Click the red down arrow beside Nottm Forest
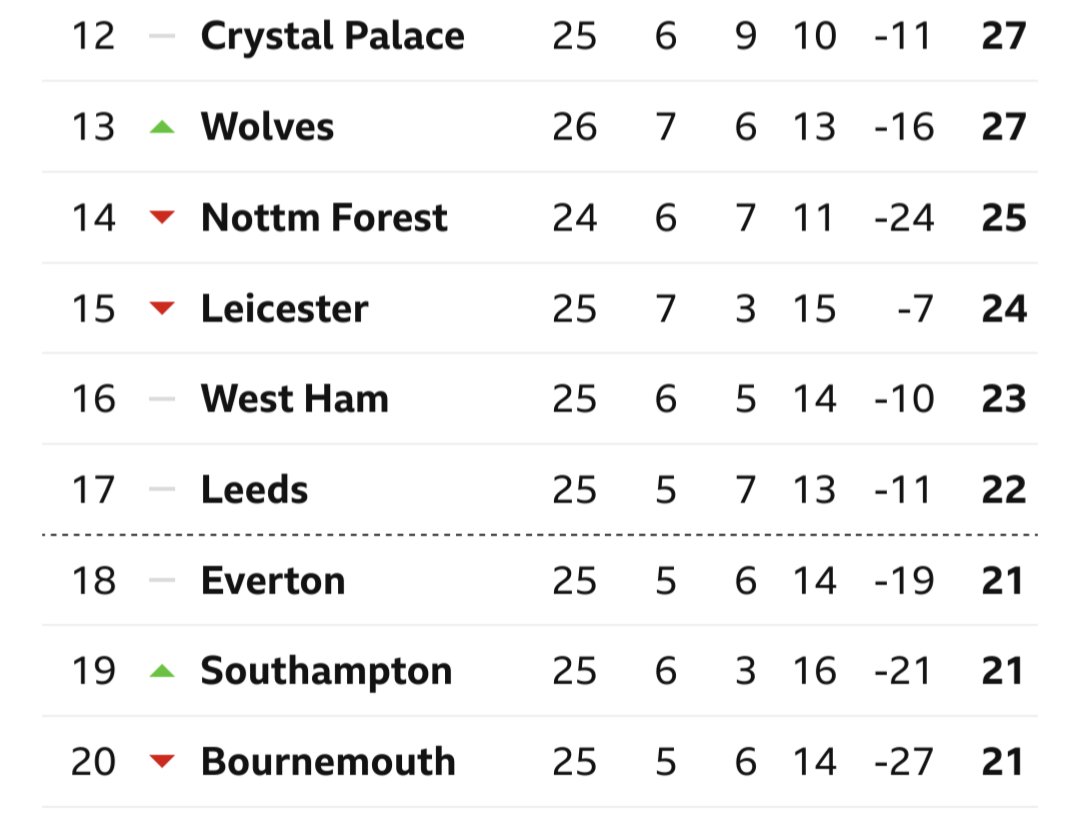The height and width of the screenshot is (821, 1080). pos(162,218)
